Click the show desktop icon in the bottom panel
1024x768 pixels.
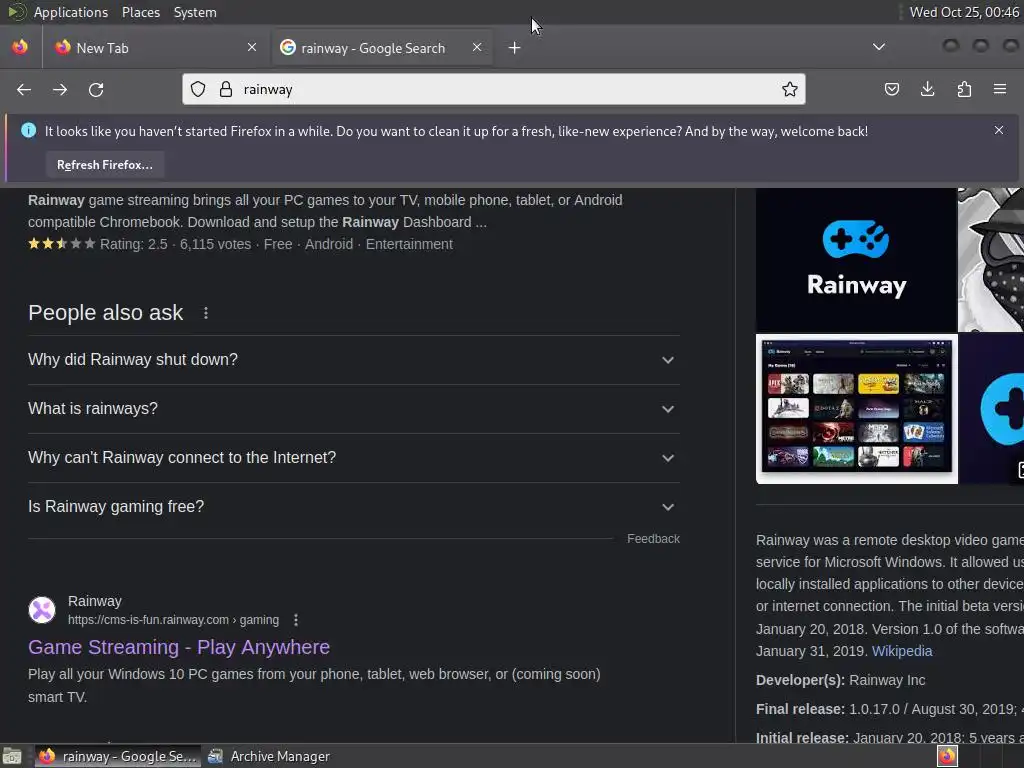tap(12, 756)
